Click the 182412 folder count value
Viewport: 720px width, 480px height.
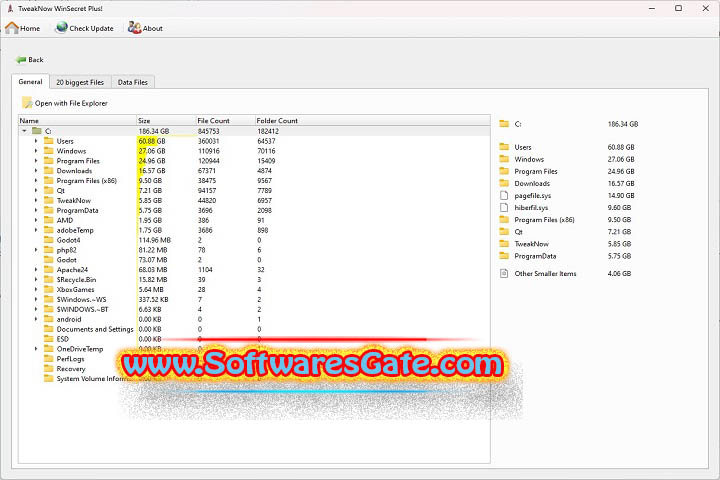[268, 131]
